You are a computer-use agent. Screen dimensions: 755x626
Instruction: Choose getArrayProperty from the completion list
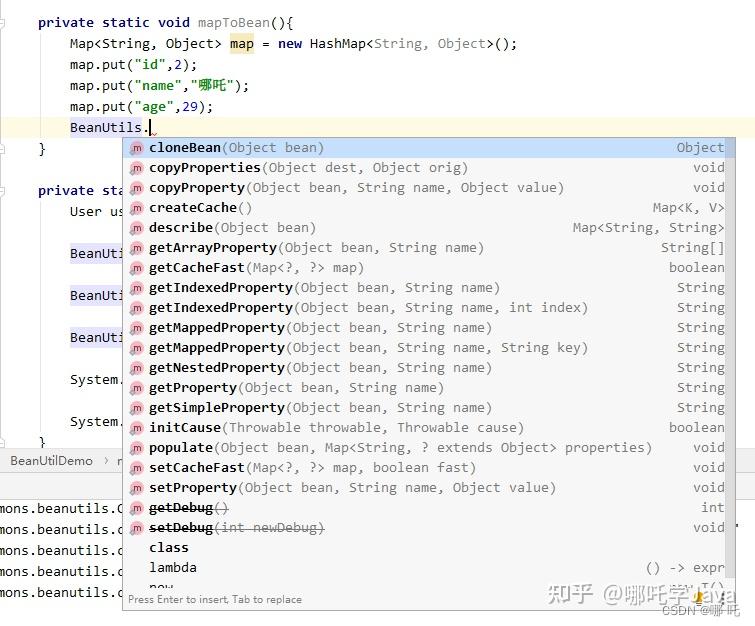coord(316,248)
